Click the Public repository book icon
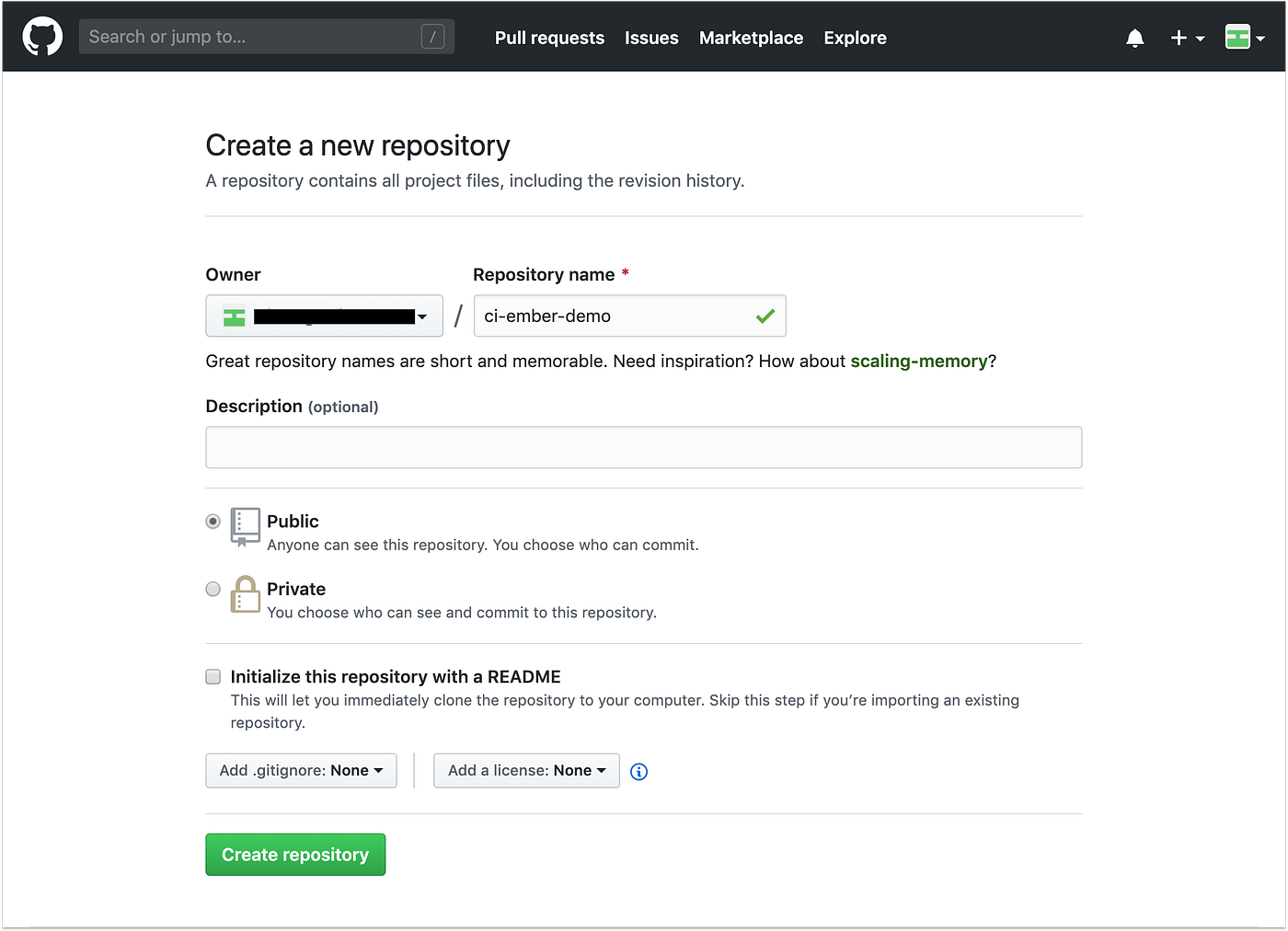The height and width of the screenshot is (931, 1288). (245, 526)
